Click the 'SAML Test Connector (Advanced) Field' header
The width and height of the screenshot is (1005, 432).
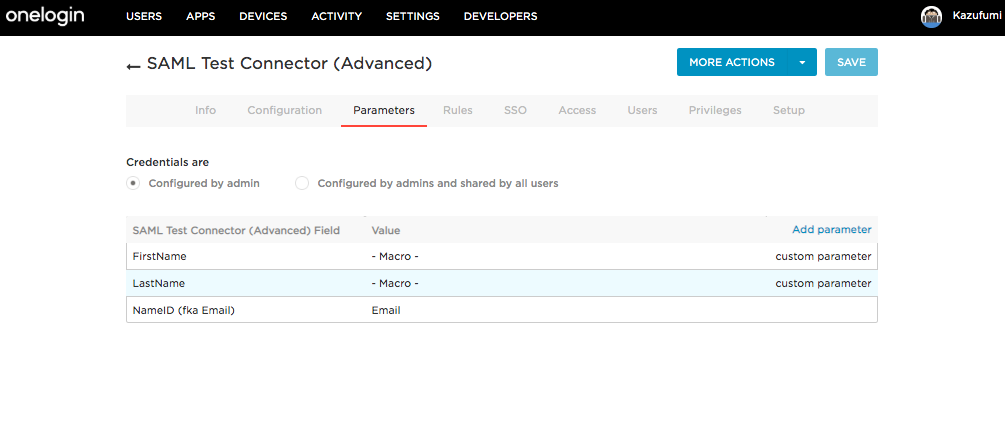click(x=236, y=230)
